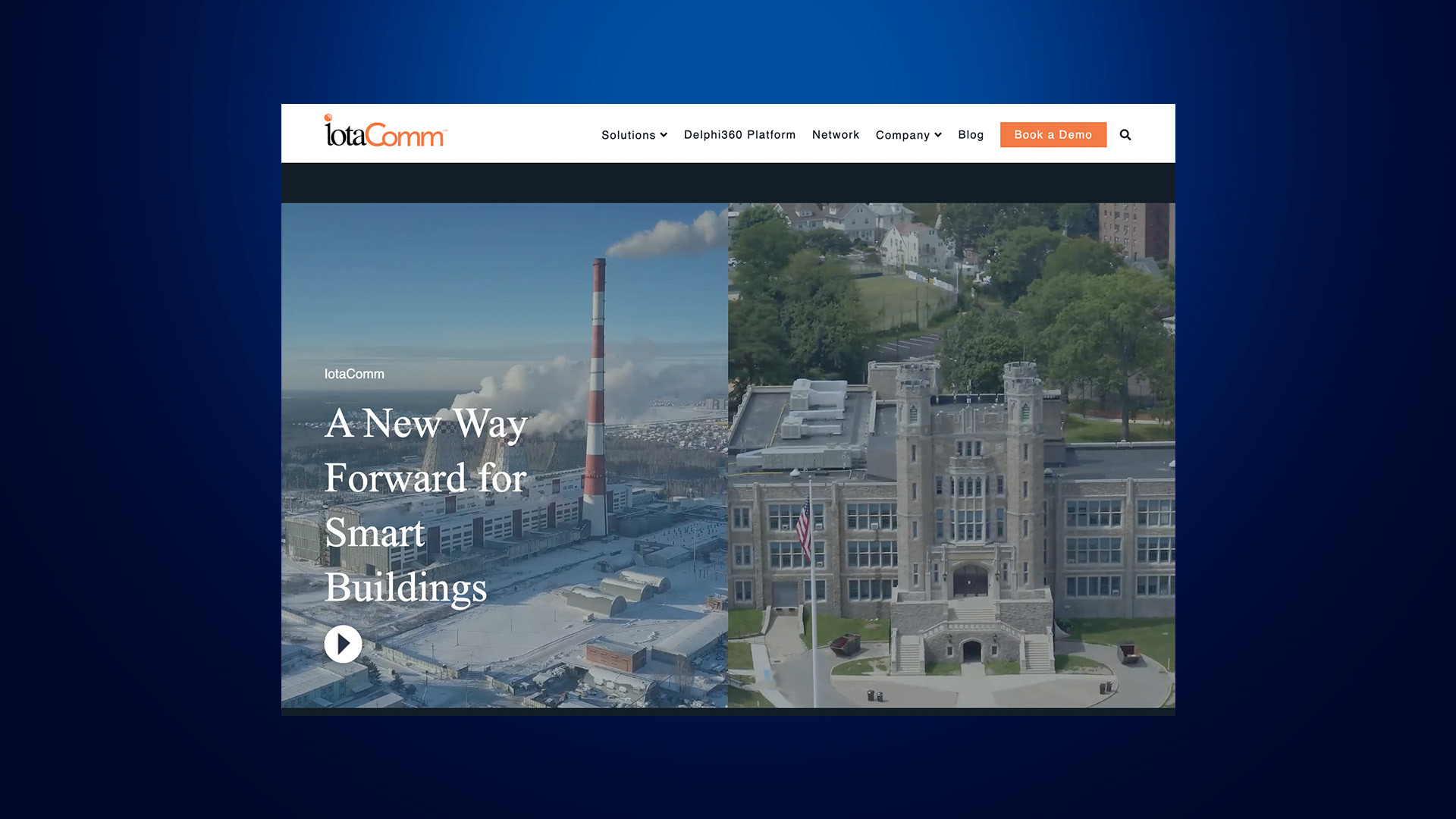1456x819 pixels.
Task: Play the hero video button
Action: tap(343, 644)
